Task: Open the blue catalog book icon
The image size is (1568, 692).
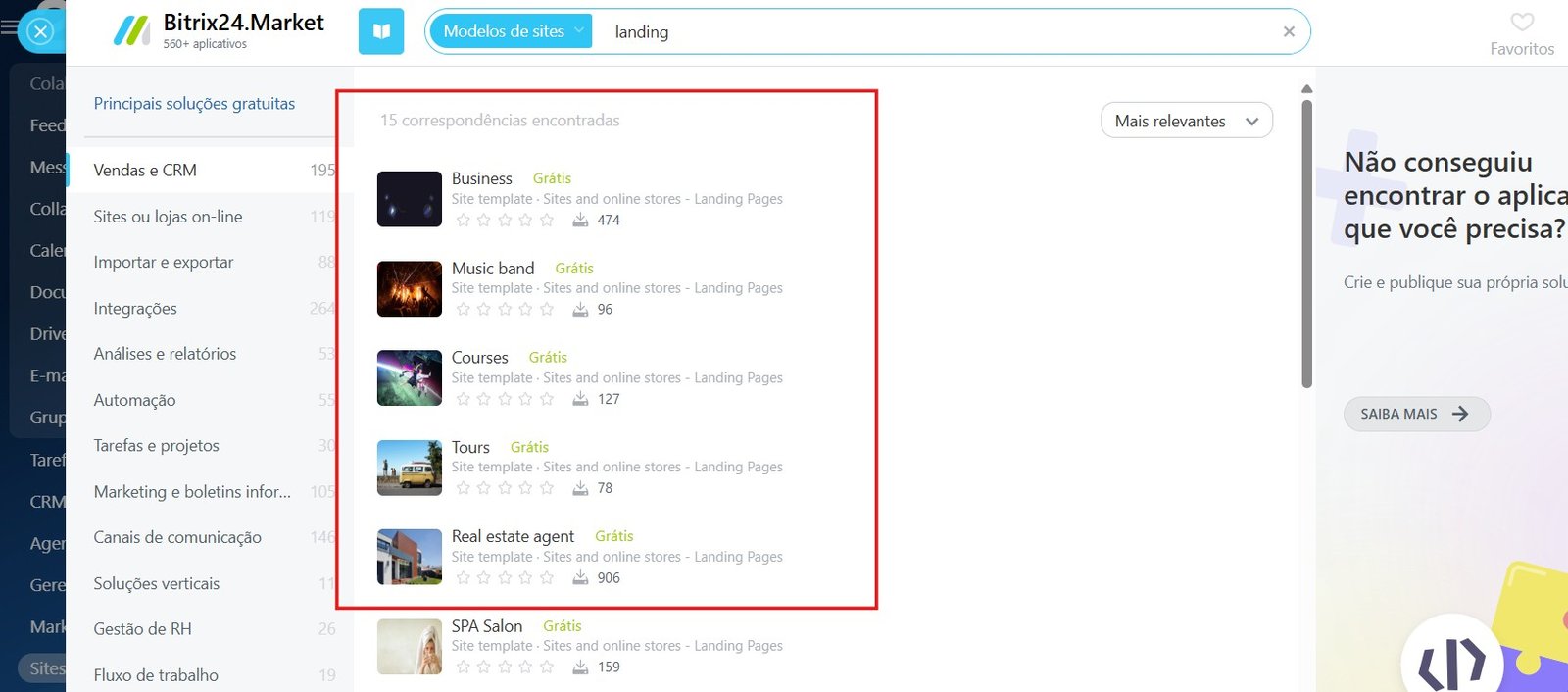Action: click(381, 31)
